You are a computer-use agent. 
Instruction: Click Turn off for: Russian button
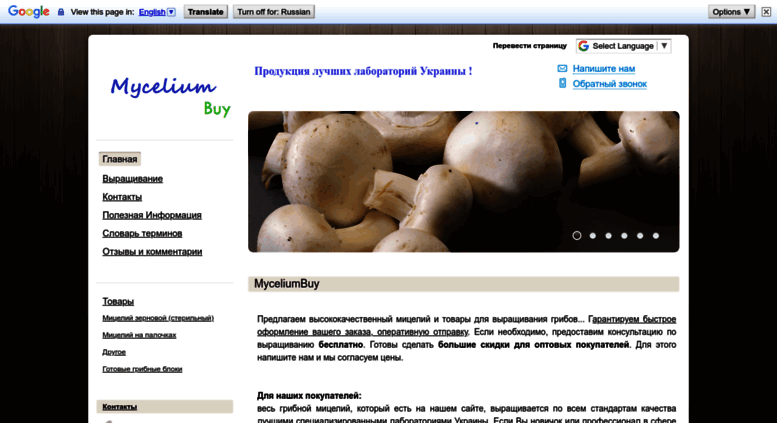pos(274,12)
